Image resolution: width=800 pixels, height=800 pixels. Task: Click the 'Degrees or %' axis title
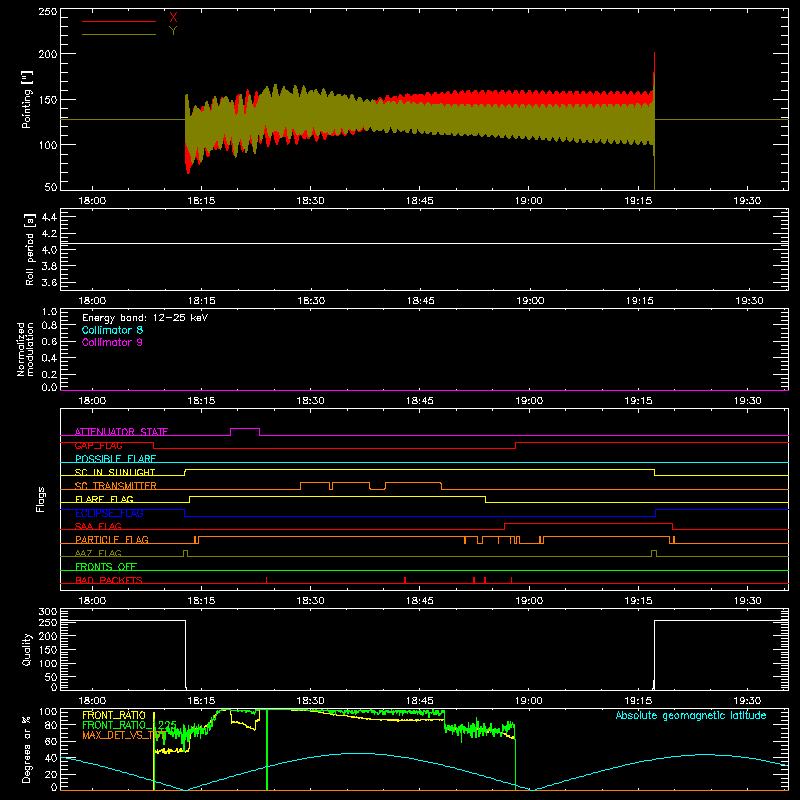[x=27, y=749]
